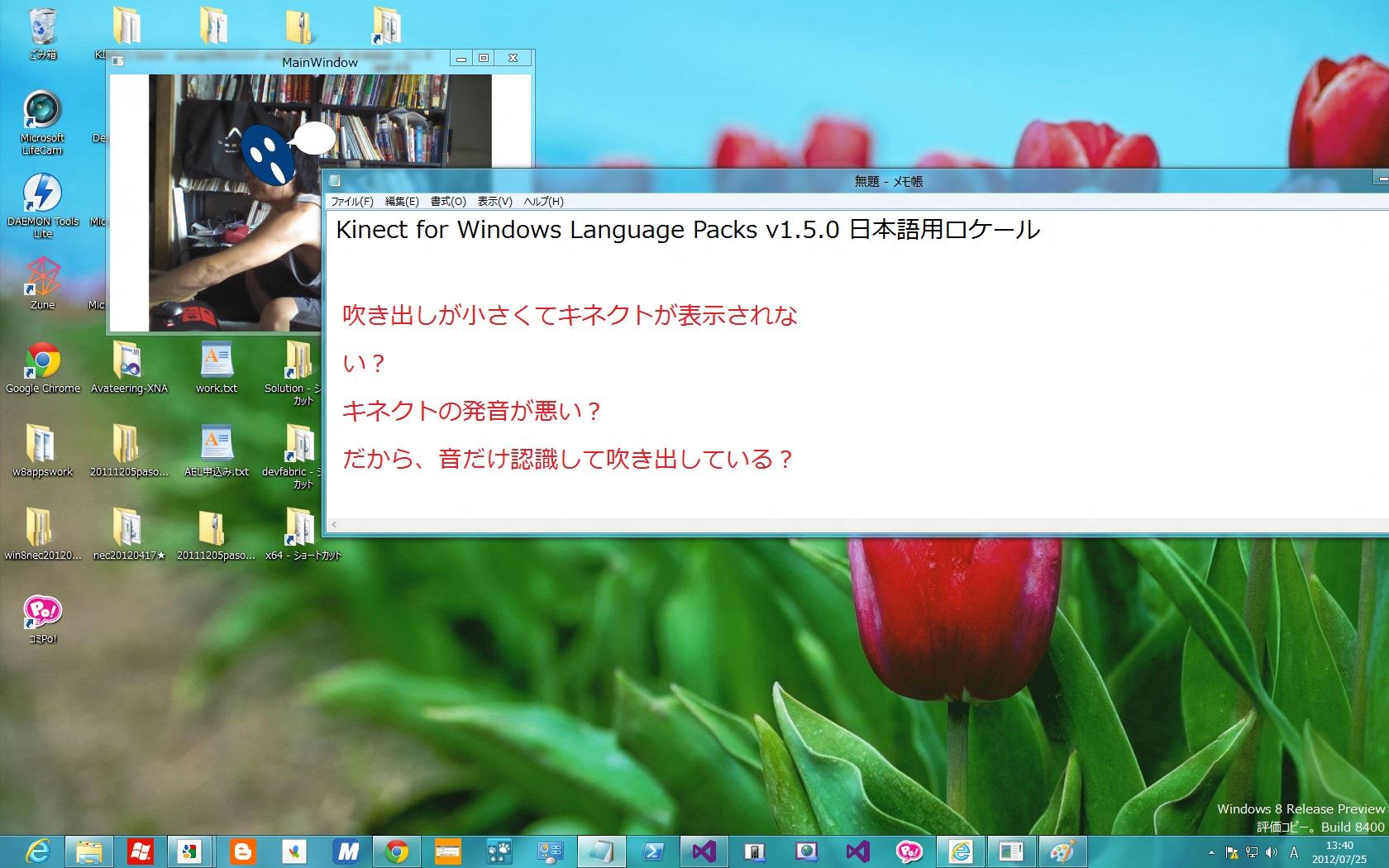Select the w8appswork folder
This screenshot has height=868, width=1389.
42,451
